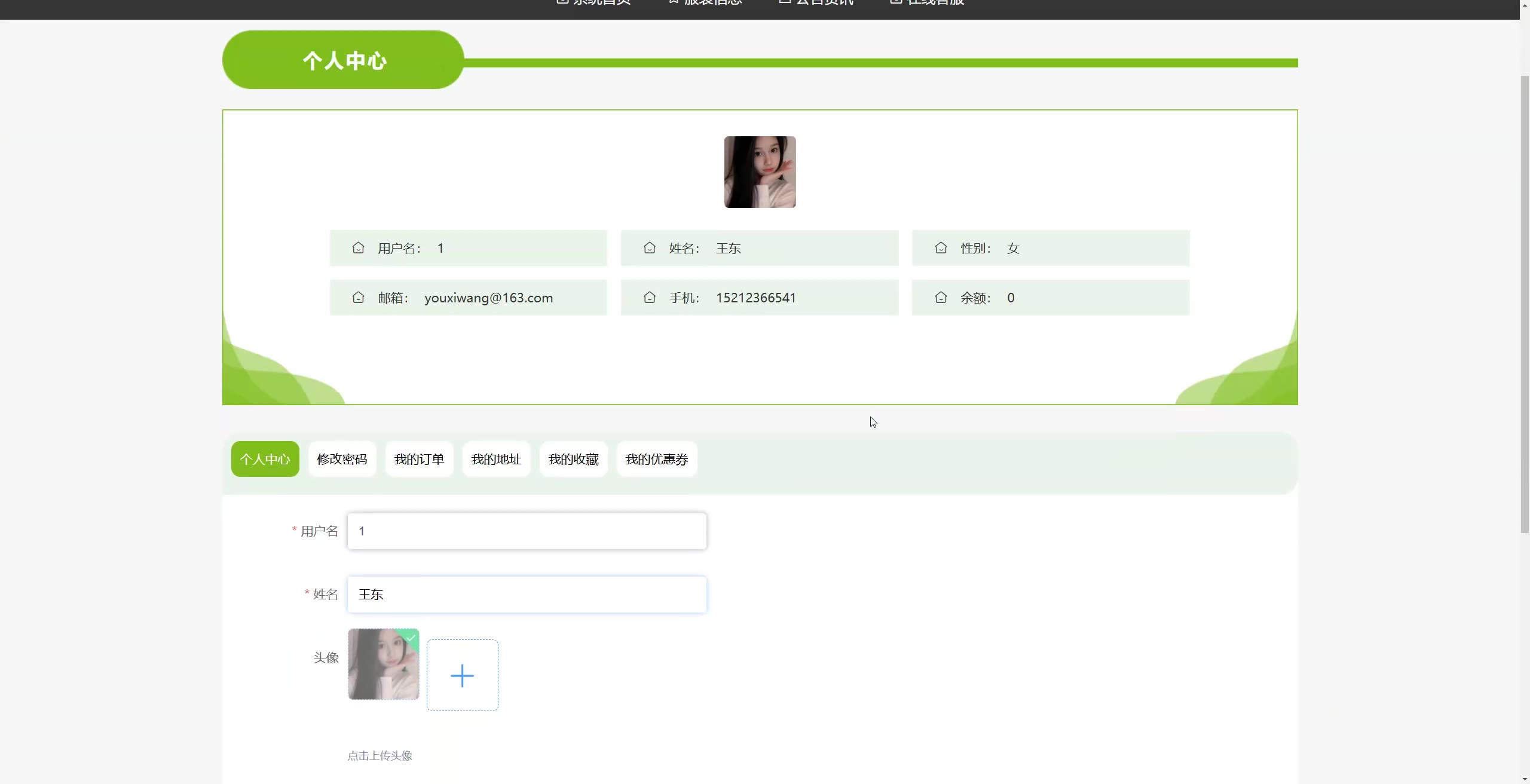
Task: Go to the 我的地址 tab
Action: click(496, 459)
